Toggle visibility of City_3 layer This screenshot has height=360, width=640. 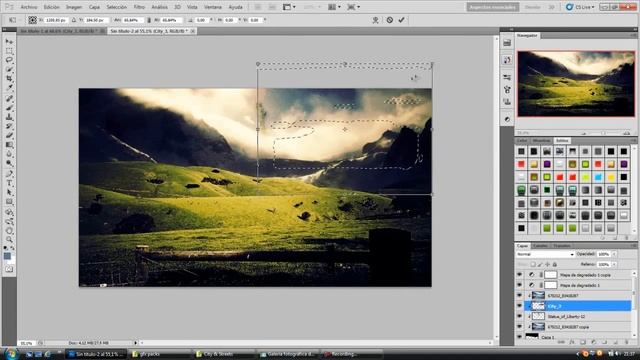coord(519,306)
